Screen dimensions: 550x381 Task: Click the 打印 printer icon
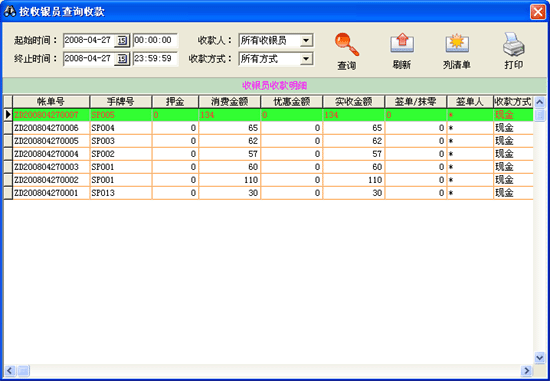click(x=514, y=44)
